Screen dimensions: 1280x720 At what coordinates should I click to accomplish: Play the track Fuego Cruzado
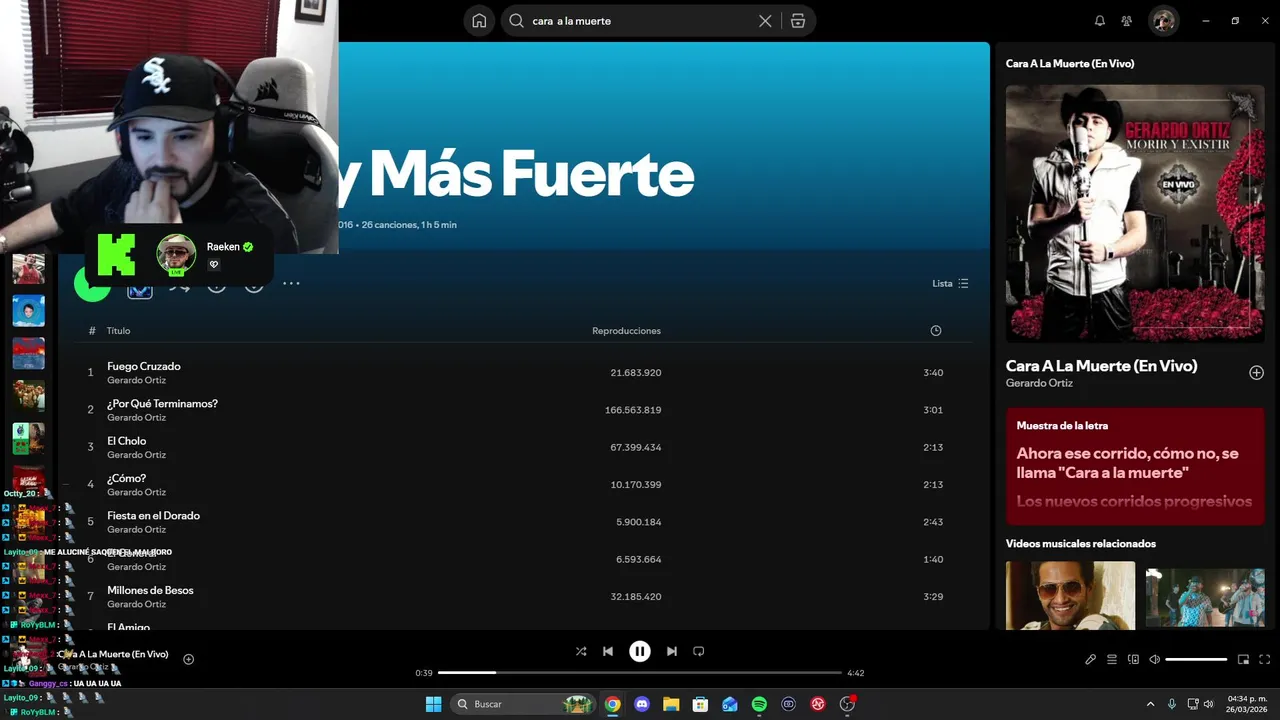144,367
